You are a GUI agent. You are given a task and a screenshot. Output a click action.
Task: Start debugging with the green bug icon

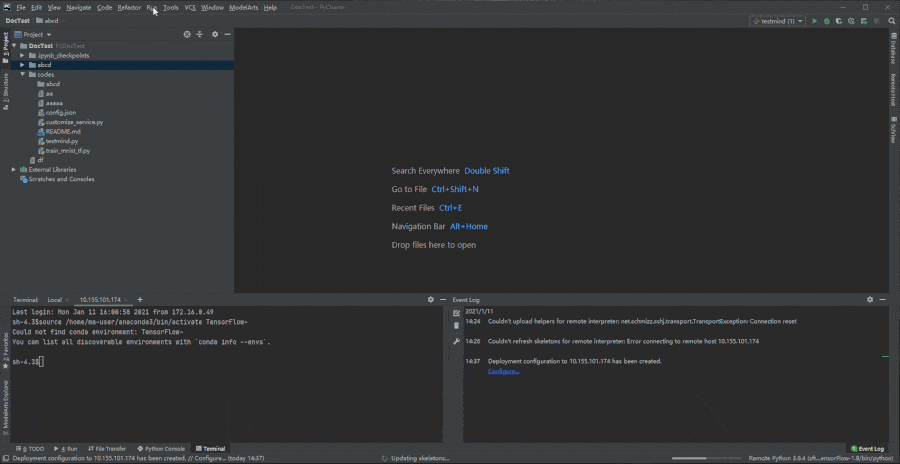[827, 21]
